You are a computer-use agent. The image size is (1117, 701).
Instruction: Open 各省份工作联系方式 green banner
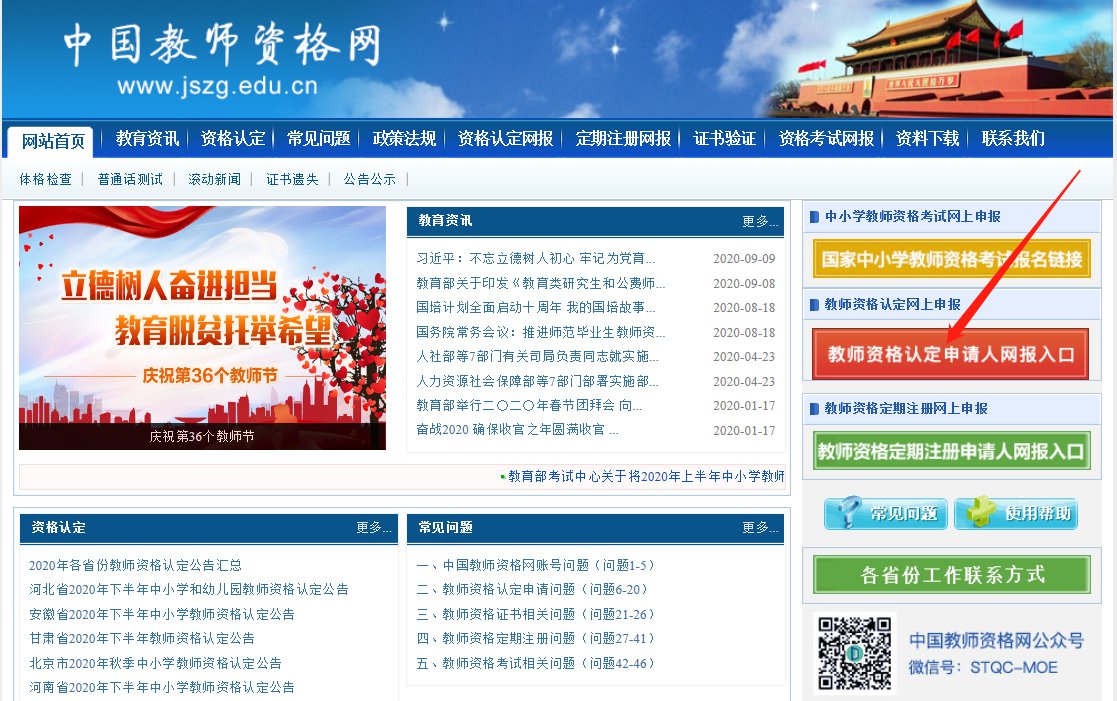[x=951, y=575]
